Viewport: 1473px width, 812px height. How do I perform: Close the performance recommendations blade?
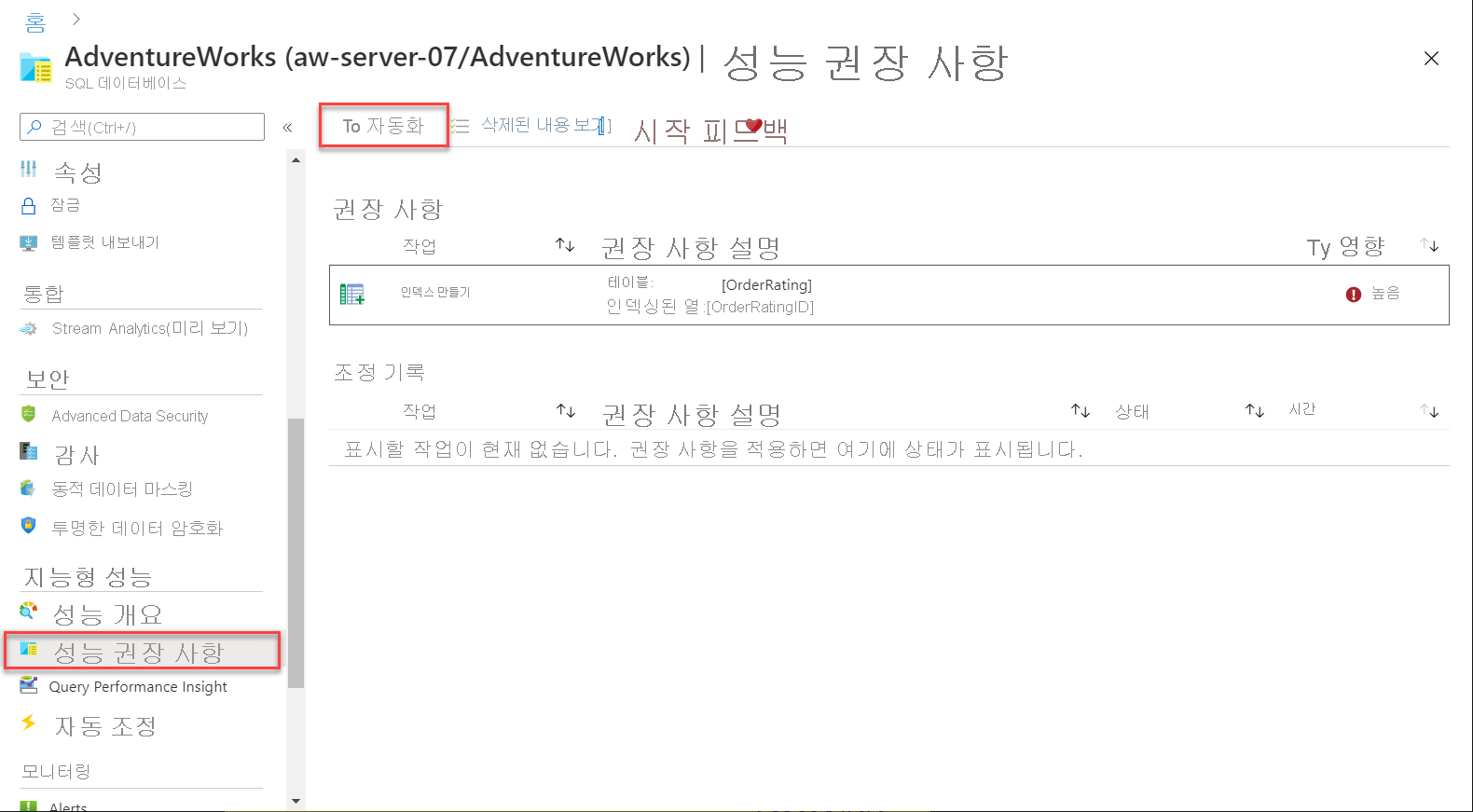[1431, 59]
